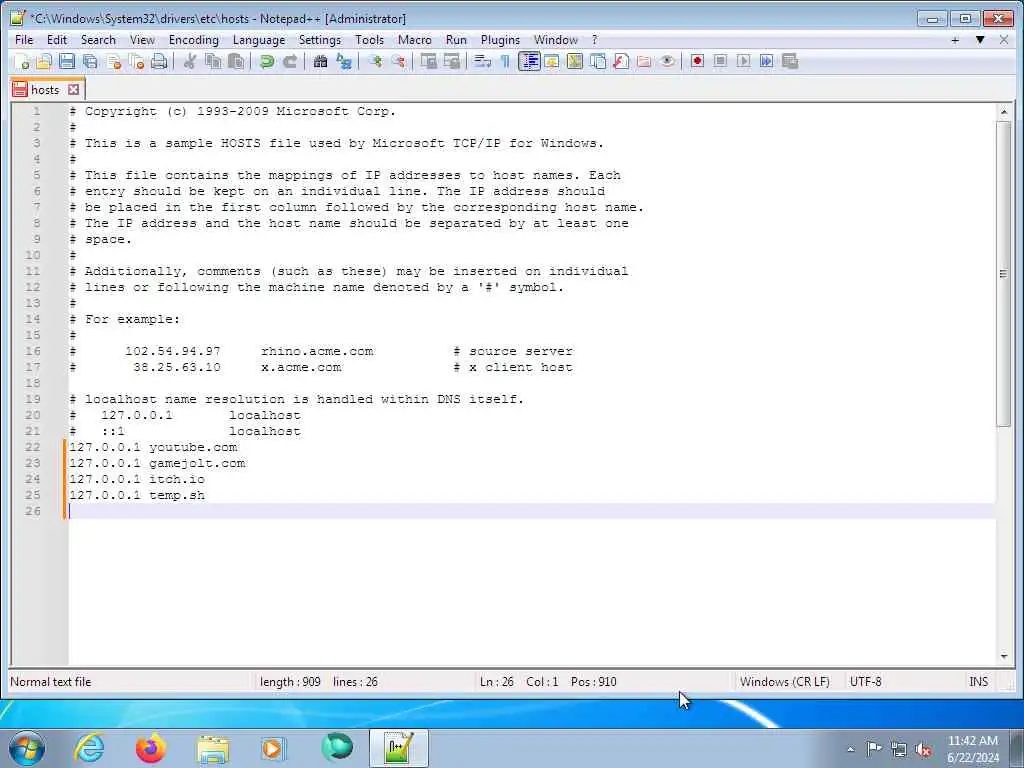Open the ? help menu

point(594,40)
